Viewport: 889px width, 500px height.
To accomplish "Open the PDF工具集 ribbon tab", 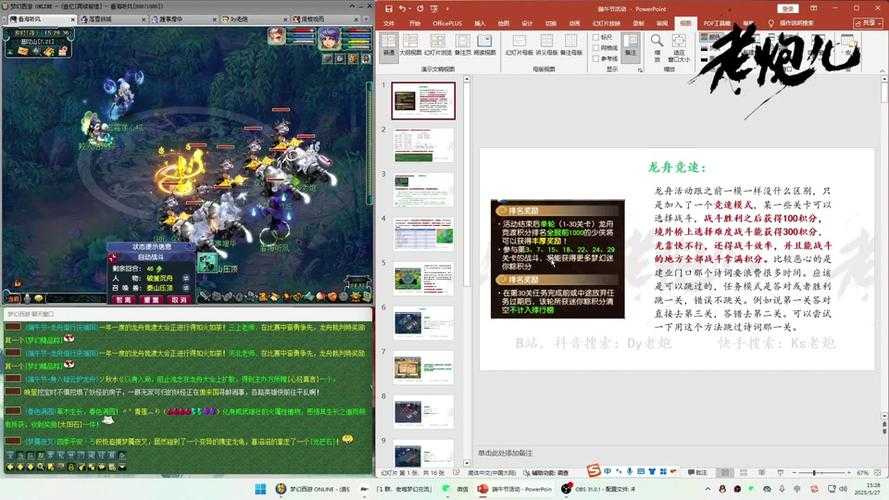I will [717, 23].
